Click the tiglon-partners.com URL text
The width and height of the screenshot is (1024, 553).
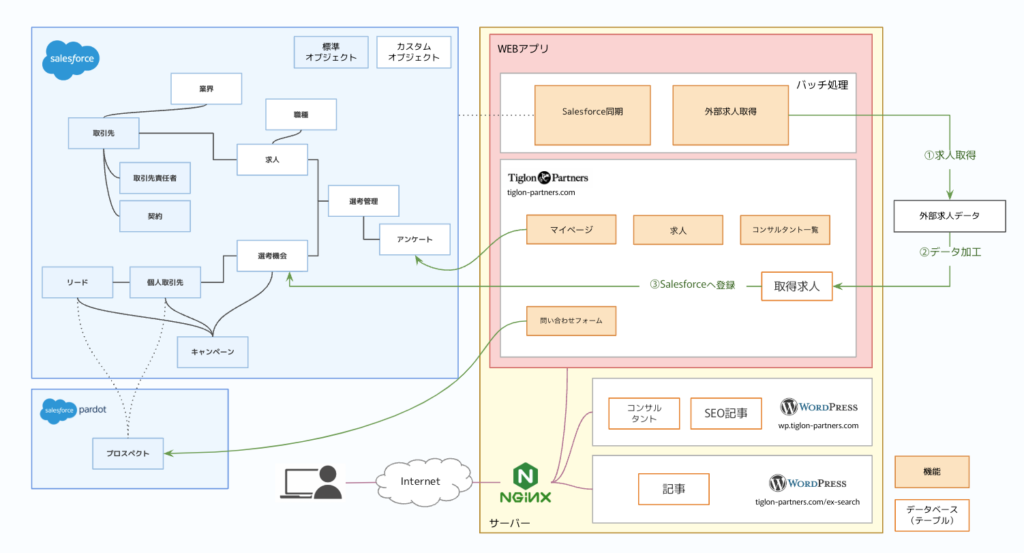point(541,193)
